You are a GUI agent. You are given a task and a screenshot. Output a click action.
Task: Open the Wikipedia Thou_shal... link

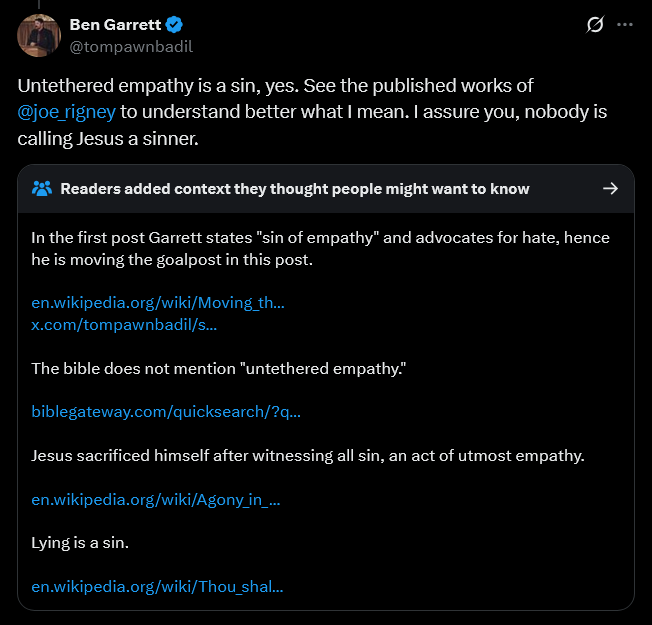pos(157,587)
